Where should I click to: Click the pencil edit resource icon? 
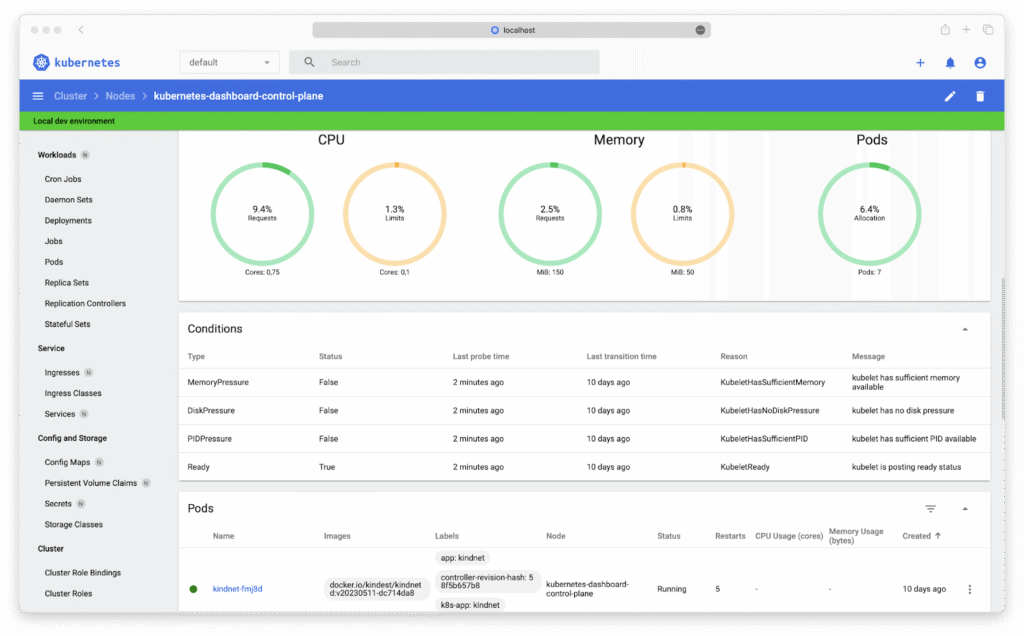(x=950, y=96)
